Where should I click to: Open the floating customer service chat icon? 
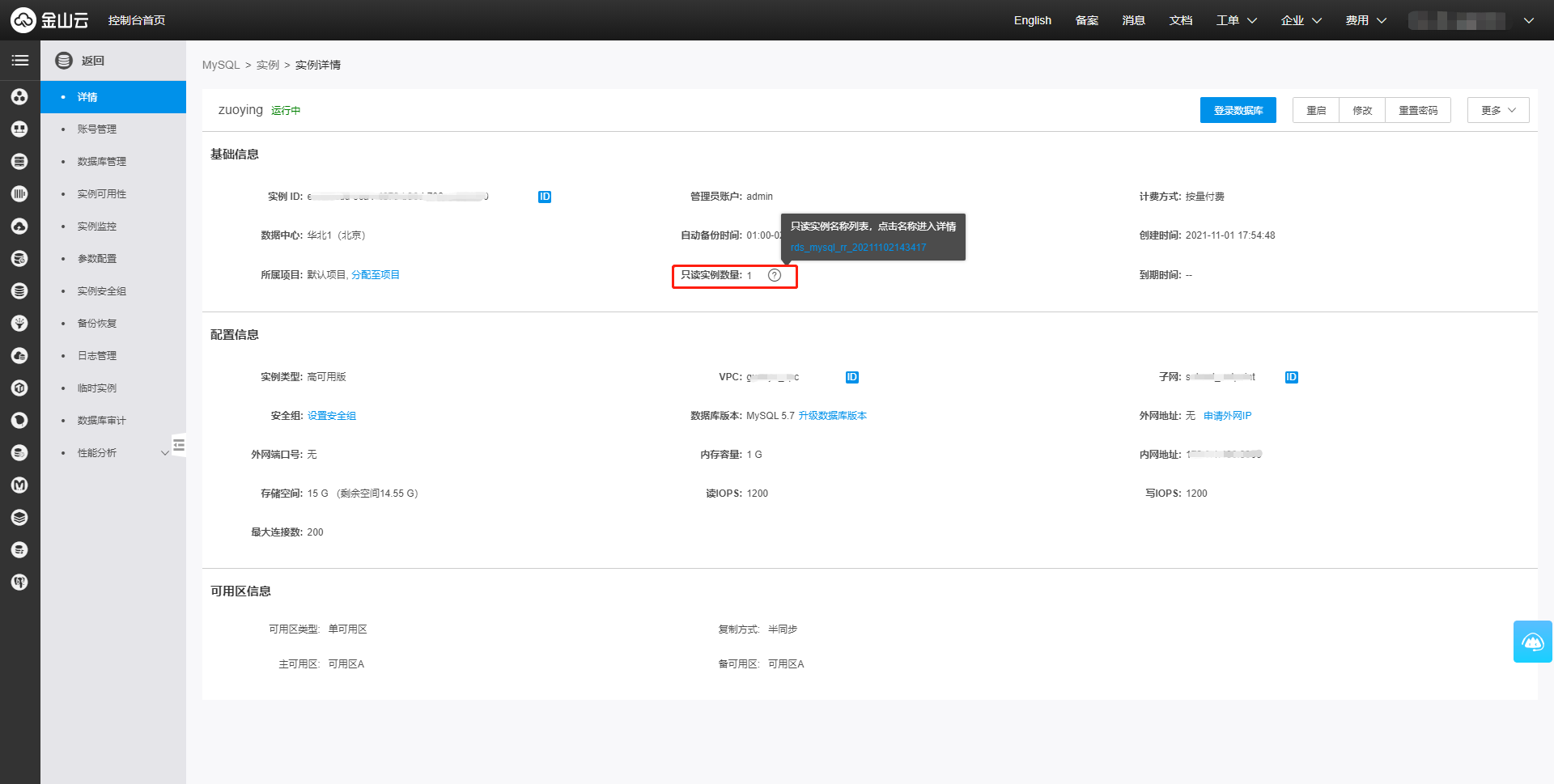point(1532,642)
